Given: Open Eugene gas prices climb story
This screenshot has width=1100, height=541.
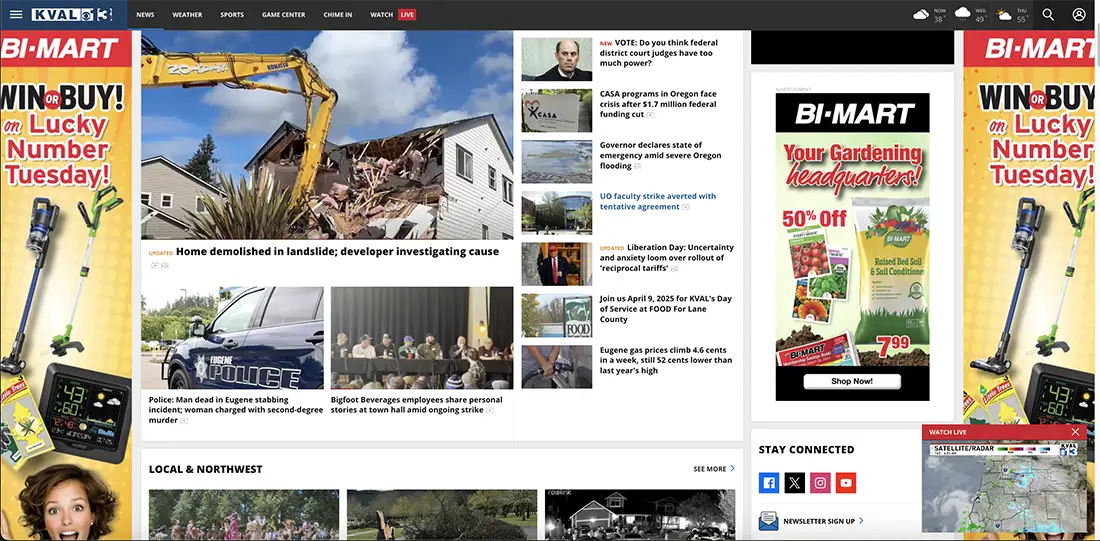Looking at the screenshot, I should [x=666, y=360].
